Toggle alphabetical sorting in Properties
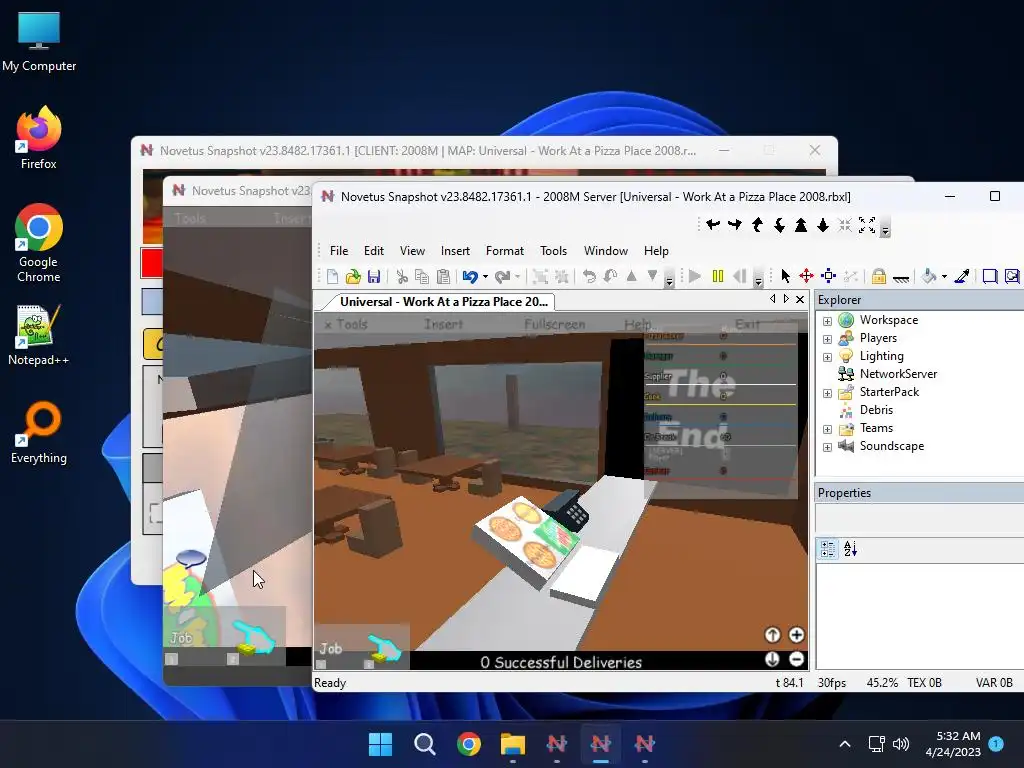This screenshot has width=1024, height=768. 850,549
